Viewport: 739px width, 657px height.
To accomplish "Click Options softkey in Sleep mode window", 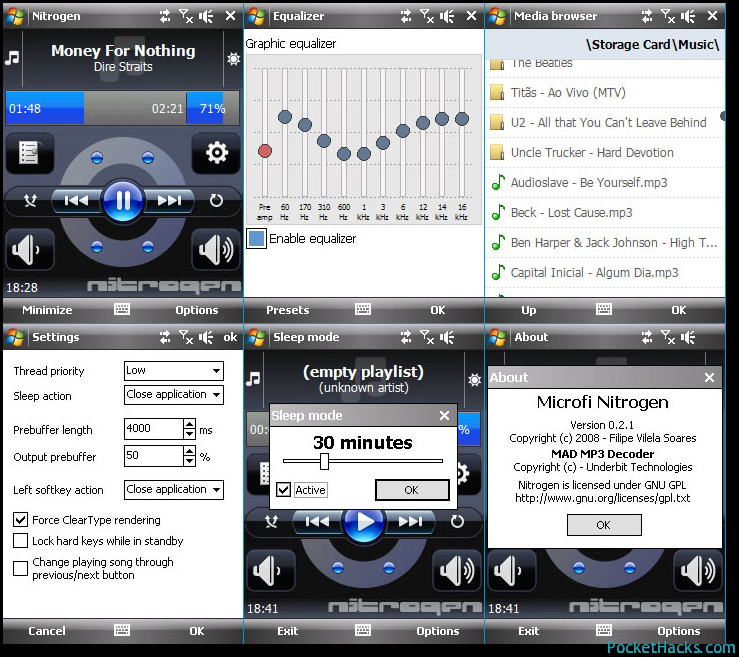I will 438,631.
